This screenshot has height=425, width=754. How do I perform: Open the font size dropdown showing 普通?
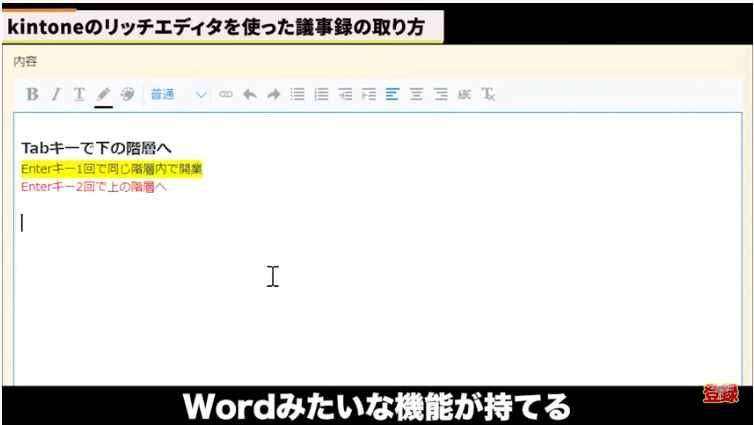pyautogui.click(x=178, y=95)
